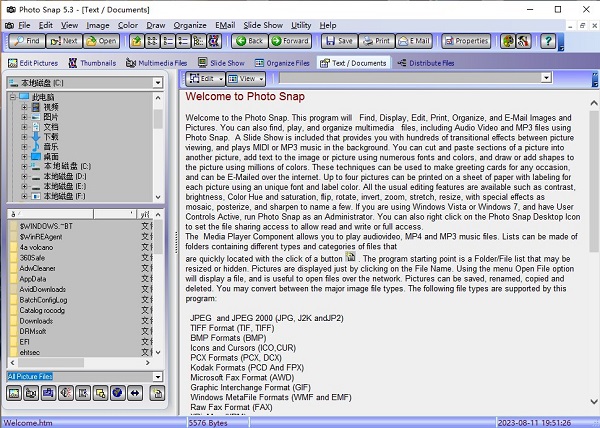Viewport: 600px width, 428px height.
Task: Click the file list horizontal scrollbar right arrow
Action: pyautogui.click(x=148, y=363)
